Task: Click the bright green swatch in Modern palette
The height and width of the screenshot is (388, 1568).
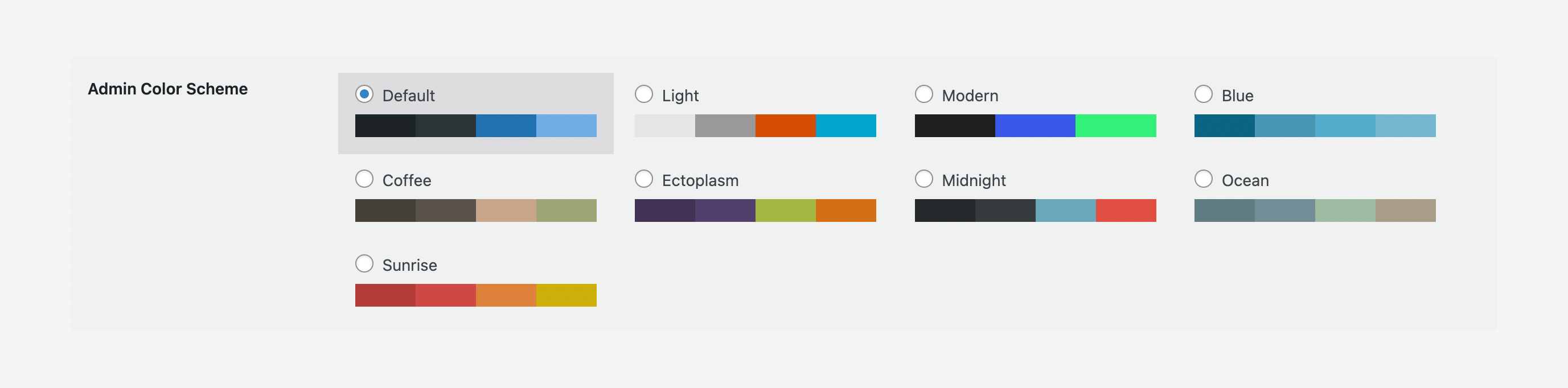Action: [x=1115, y=126]
